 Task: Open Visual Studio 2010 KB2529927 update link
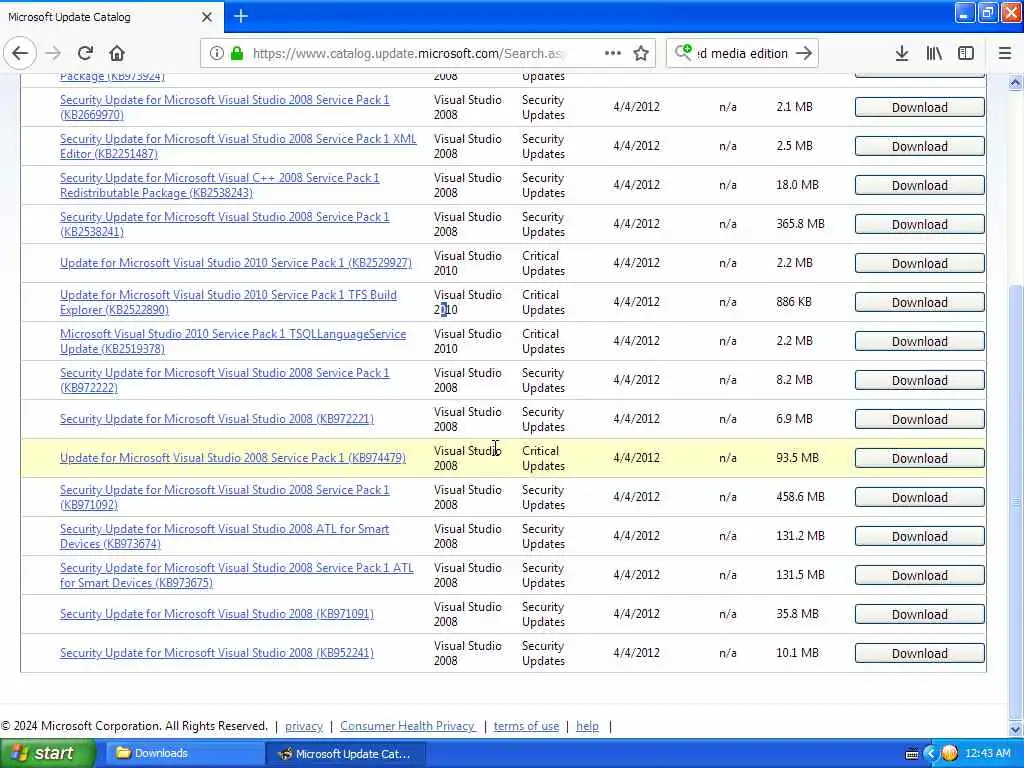pyautogui.click(x=236, y=263)
